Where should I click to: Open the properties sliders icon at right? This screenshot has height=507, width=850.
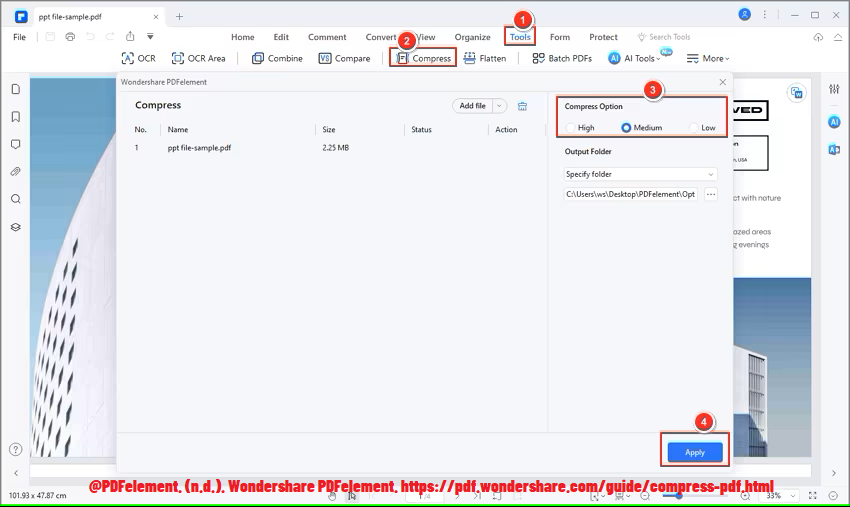pyautogui.click(x=834, y=89)
